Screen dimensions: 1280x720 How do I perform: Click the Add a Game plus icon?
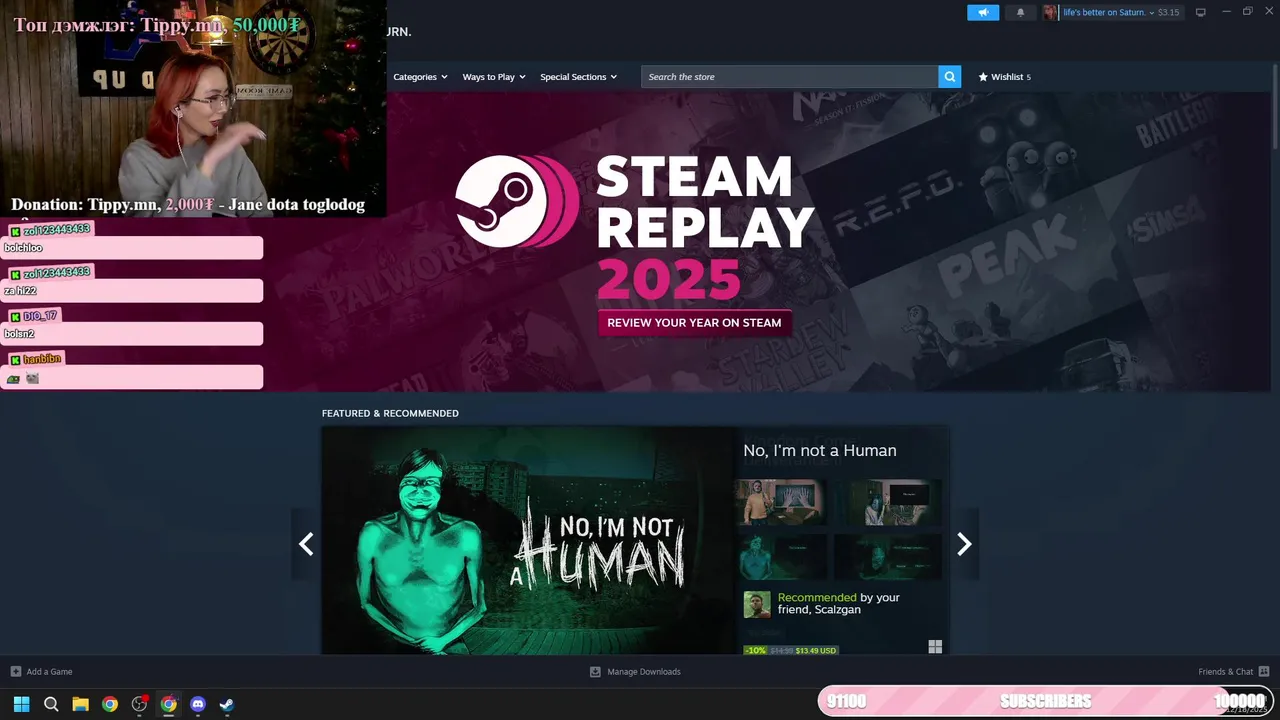[15, 672]
